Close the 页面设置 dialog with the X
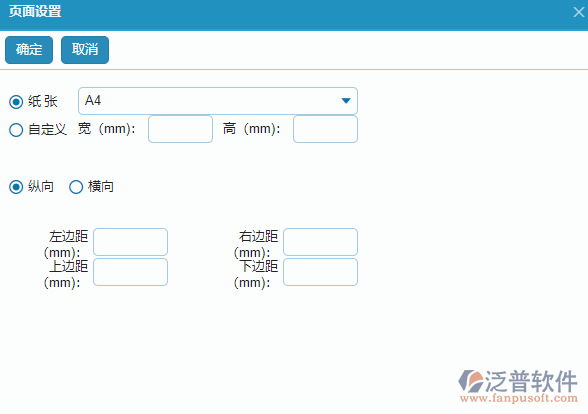This screenshot has height=414, width=588. [x=579, y=12]
